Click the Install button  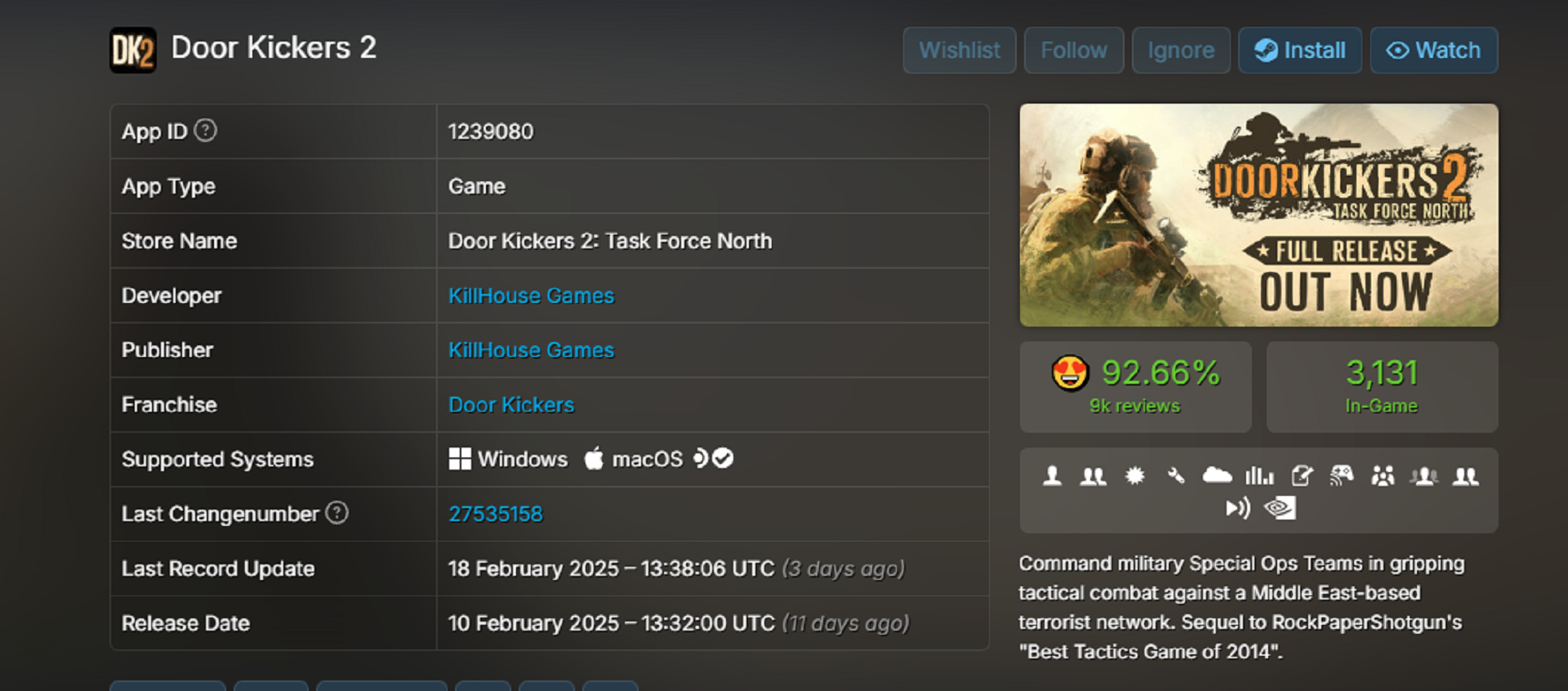(1300, 51)
